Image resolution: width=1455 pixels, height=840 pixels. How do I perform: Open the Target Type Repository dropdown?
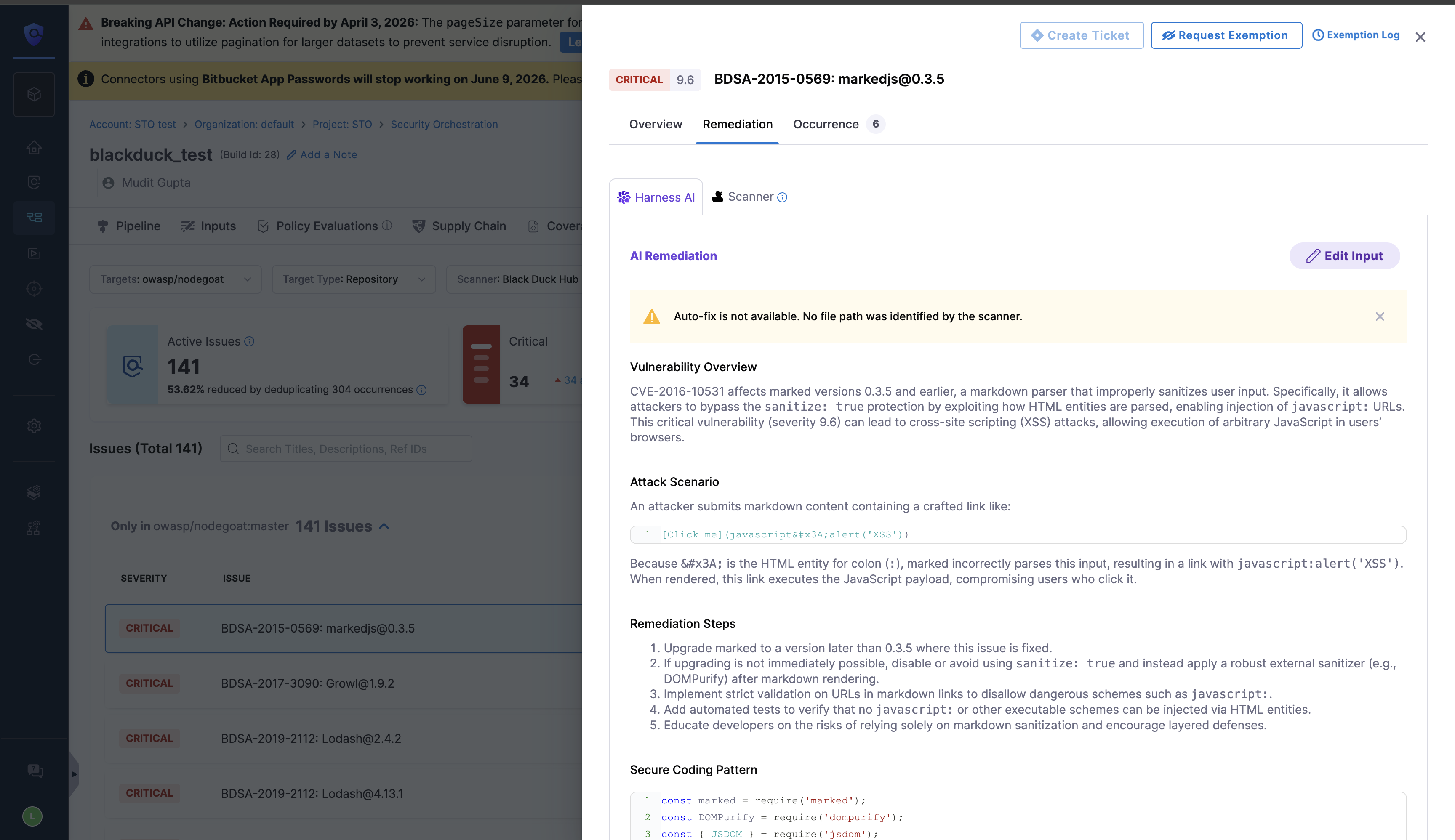coord(354,279)
